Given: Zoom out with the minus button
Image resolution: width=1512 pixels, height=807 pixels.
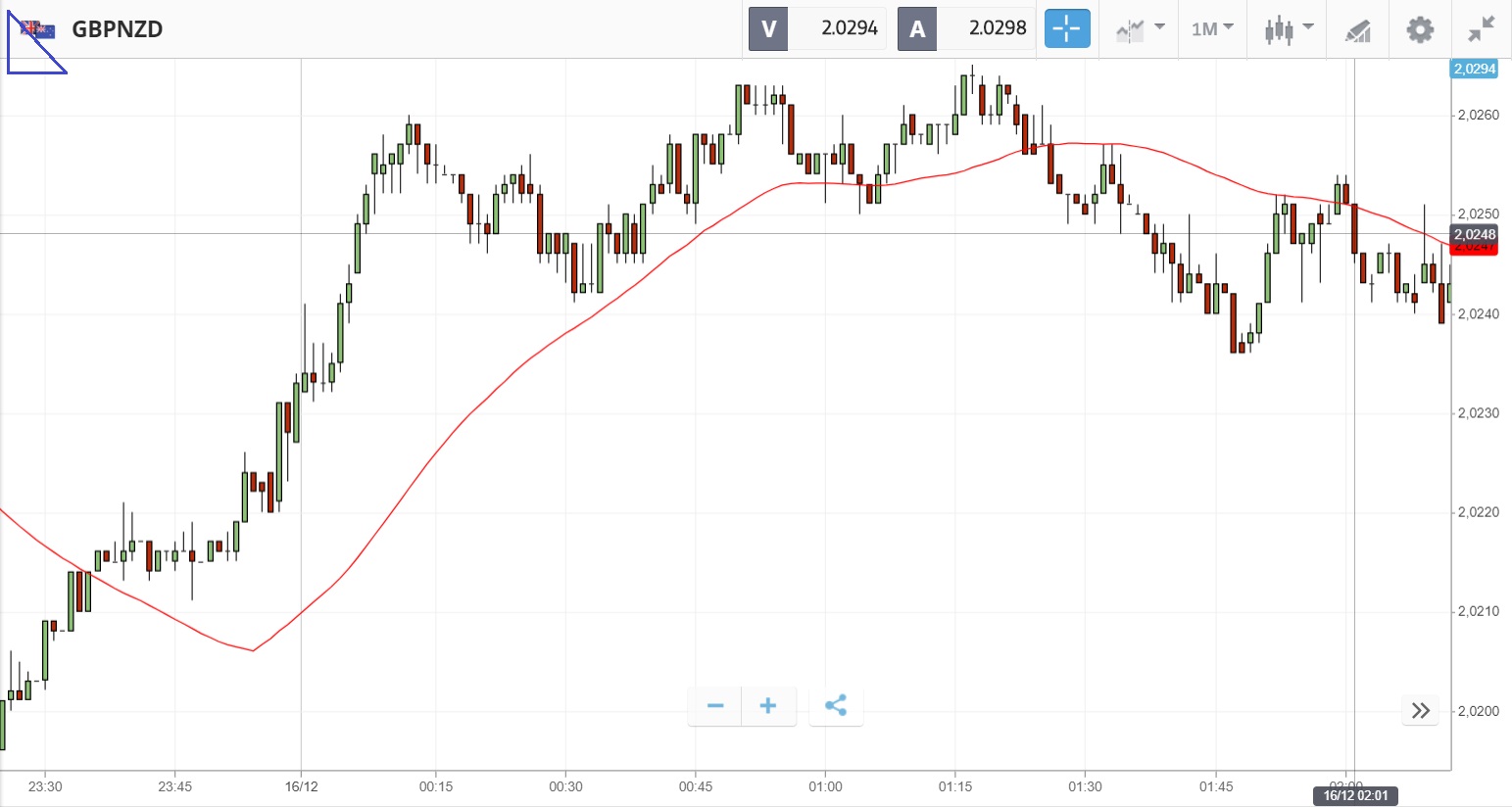Looking at the screenshot, I should [715, 706].
